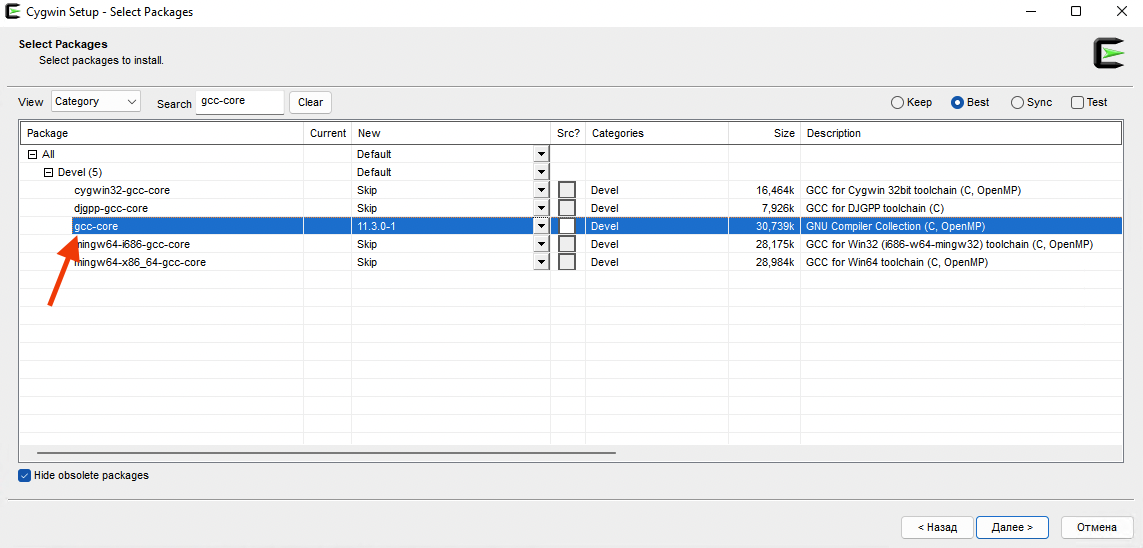Open version dropdown for cygwin32-gcc-core

541,190
